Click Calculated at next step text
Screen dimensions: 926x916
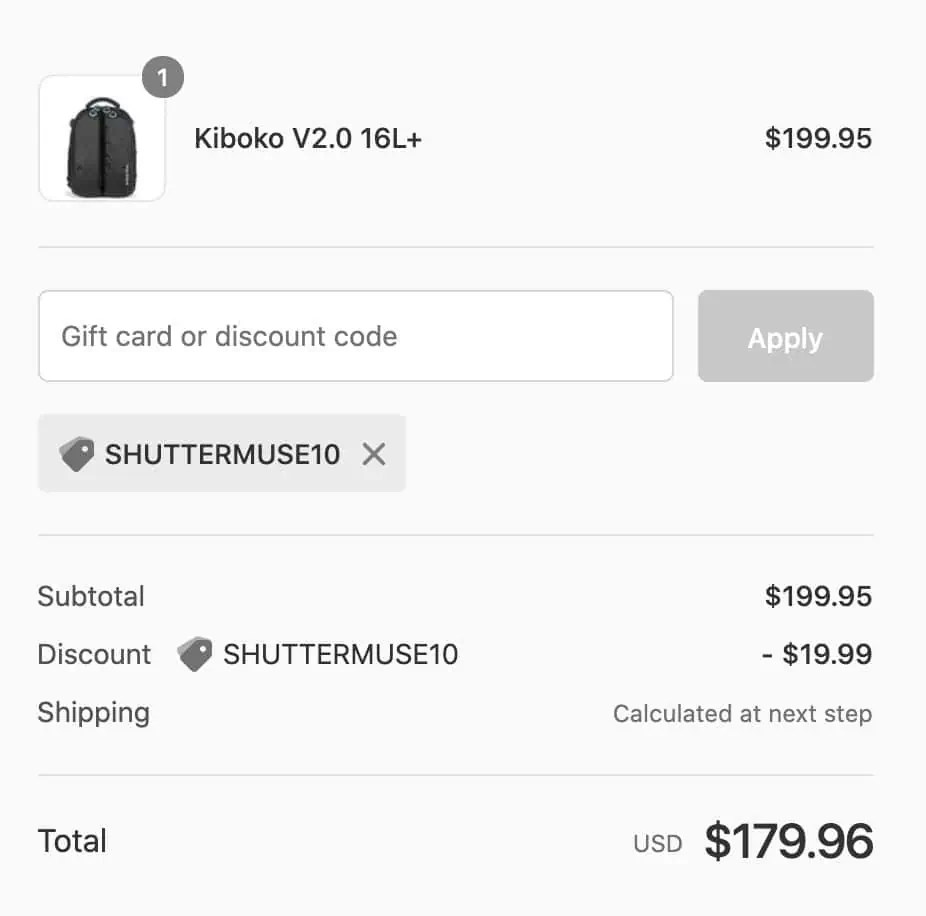741,713
